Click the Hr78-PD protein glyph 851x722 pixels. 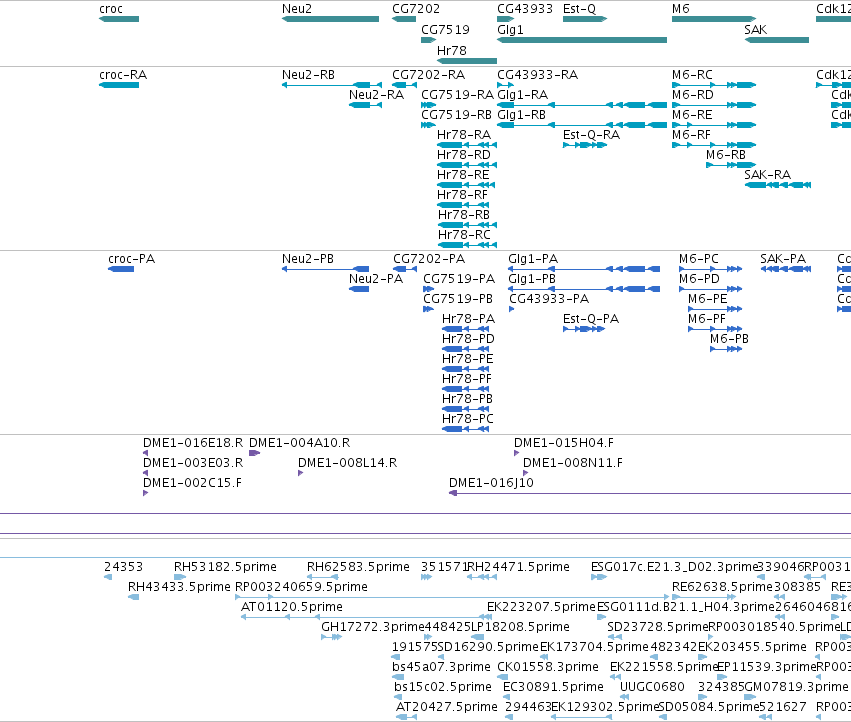(x=466, y=349)
